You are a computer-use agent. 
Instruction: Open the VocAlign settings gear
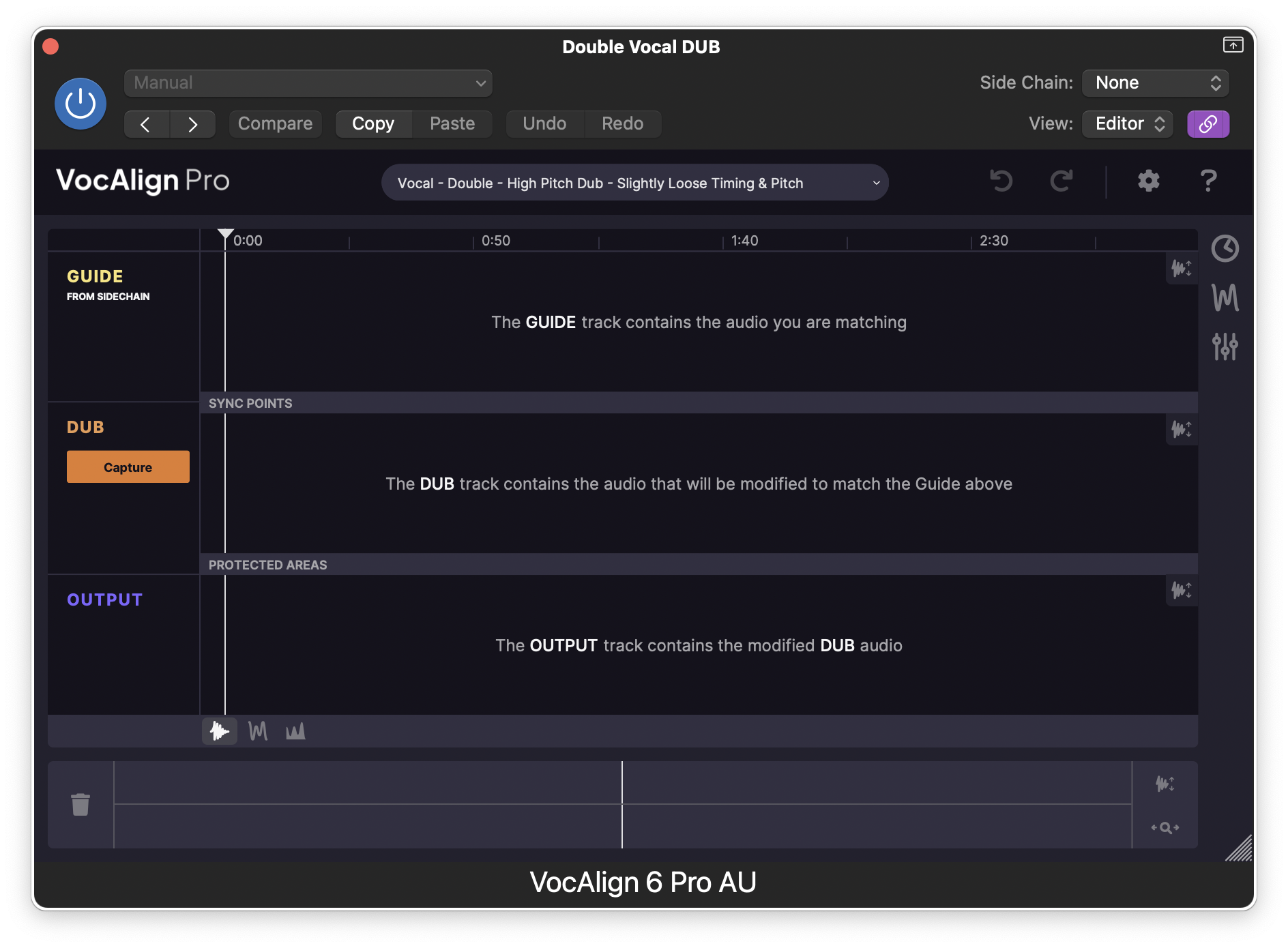coord(1148,181)
